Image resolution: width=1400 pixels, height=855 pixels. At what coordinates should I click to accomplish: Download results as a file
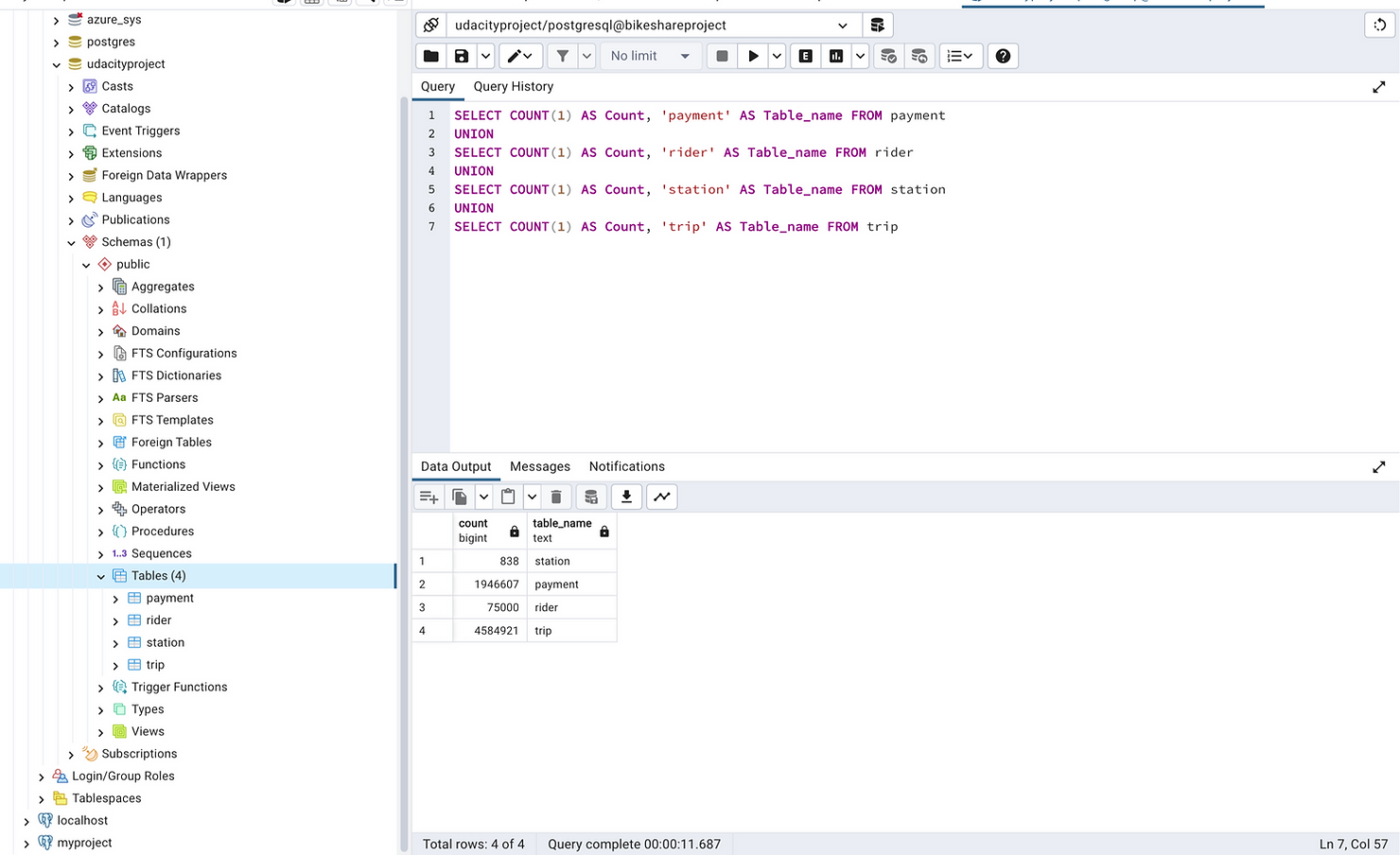pos(626,497)
